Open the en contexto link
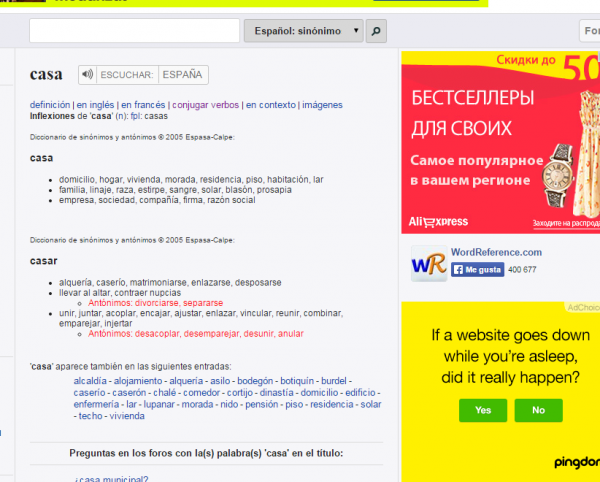 pos(271,105)
